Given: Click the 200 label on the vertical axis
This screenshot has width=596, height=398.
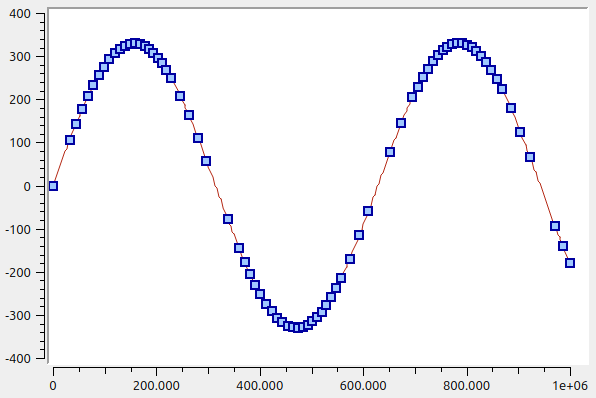Looking at the screenshot, I should pyautogui.click(x=19, y=100).
